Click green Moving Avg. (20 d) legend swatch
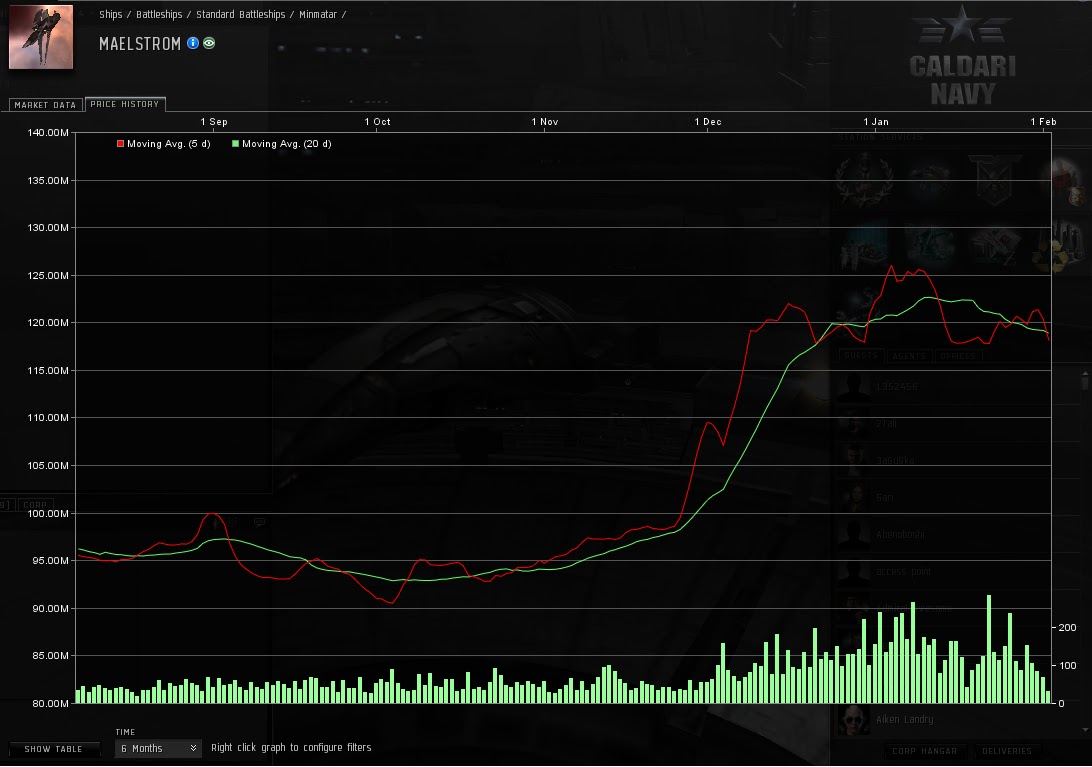Image resolution: width=1092 pixels, height=767 pixels. [235, 144]
